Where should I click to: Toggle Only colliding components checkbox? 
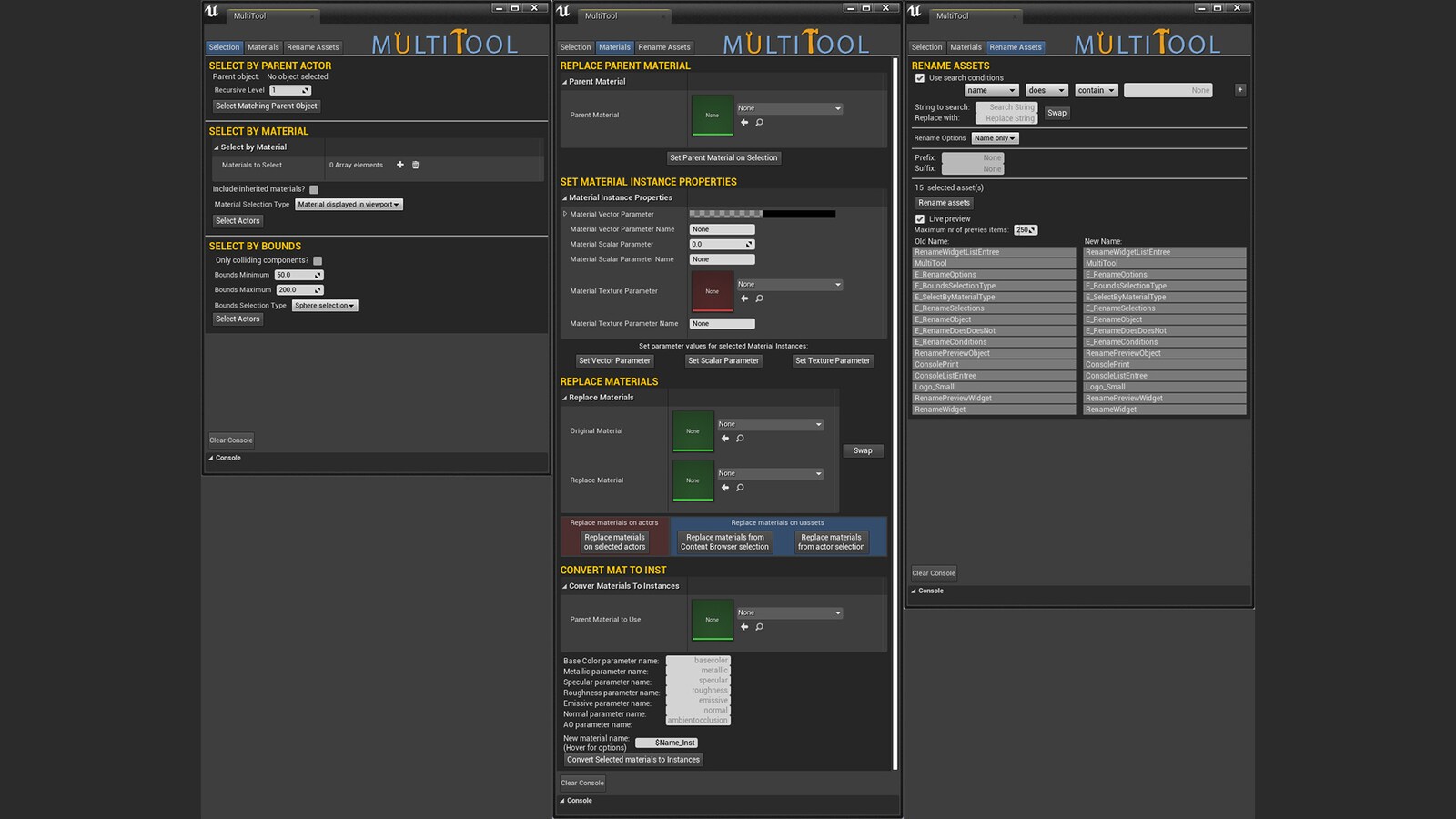pos(318,260)
